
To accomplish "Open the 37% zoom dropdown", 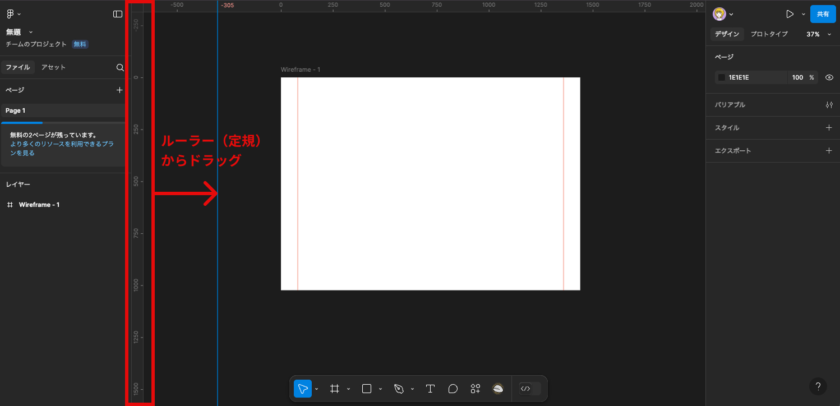I will [x=813, y=34].
